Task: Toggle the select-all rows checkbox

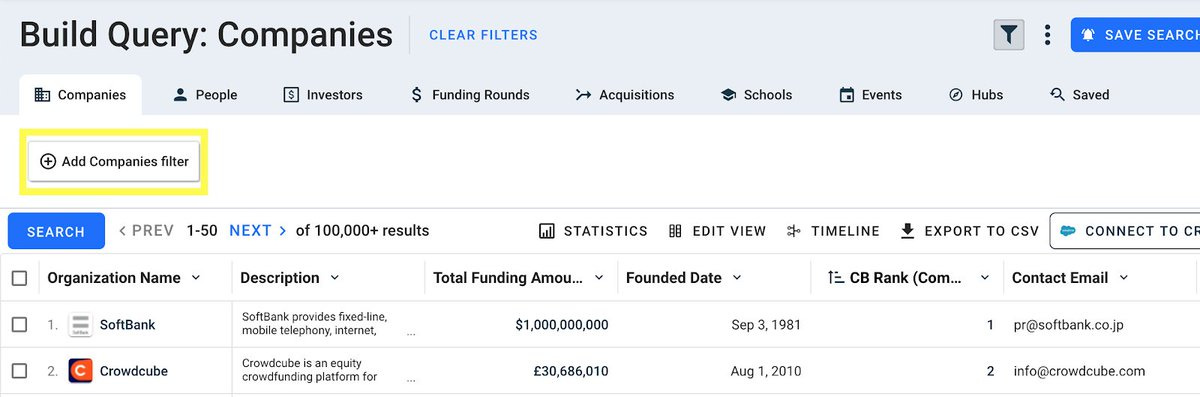Action: [19, 278]
